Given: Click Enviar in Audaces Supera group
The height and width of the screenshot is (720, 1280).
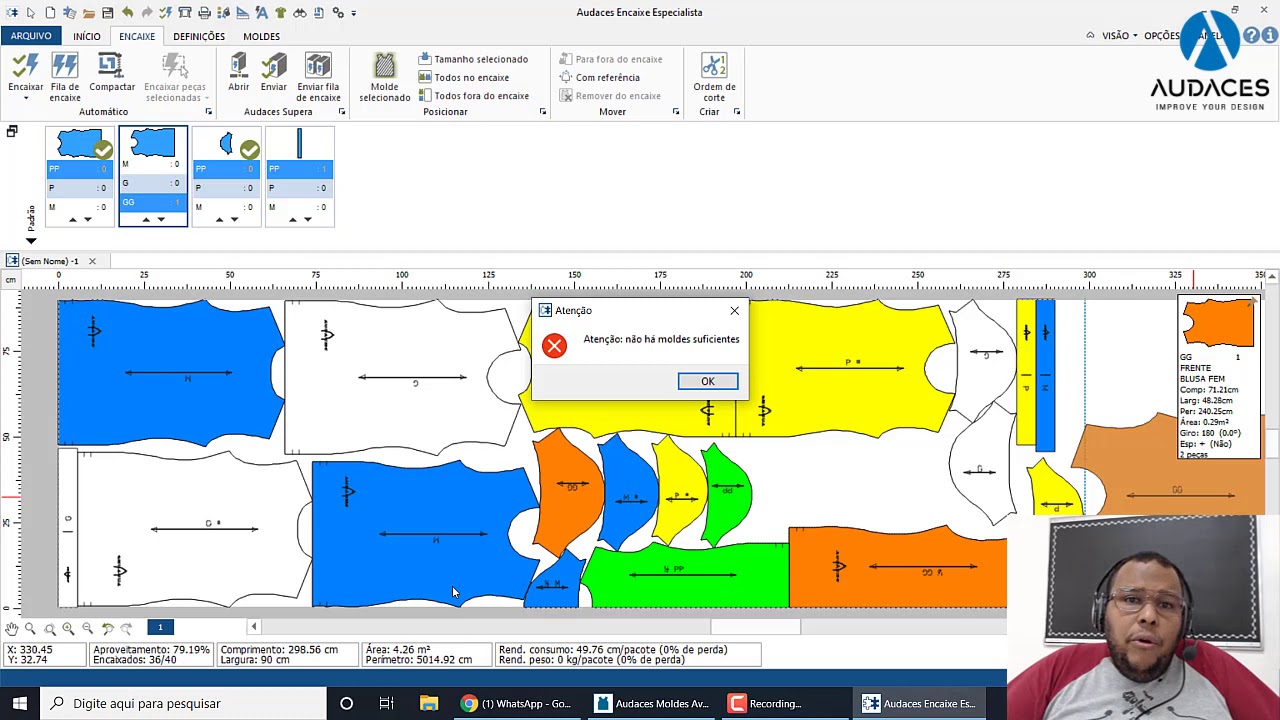Looking at the screenshot, I should [274, 72].
